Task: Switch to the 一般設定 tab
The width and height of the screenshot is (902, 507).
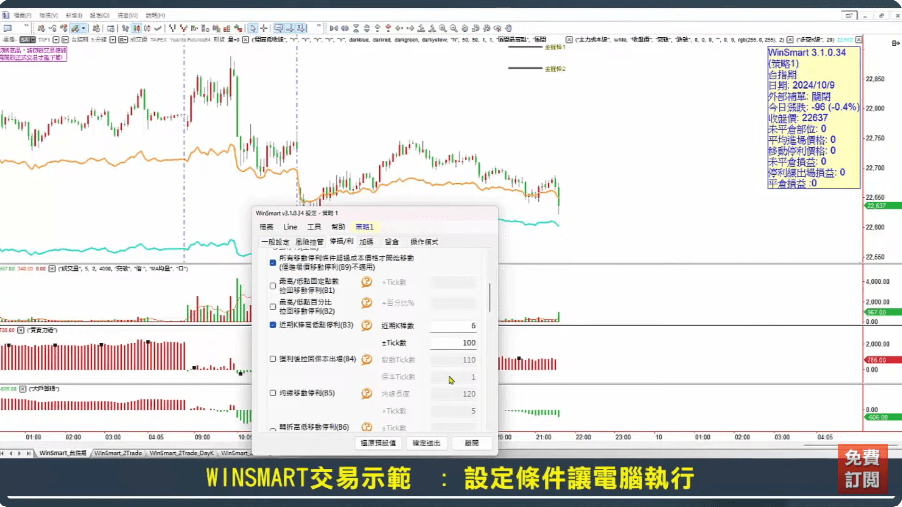Action: click(276, 242)
